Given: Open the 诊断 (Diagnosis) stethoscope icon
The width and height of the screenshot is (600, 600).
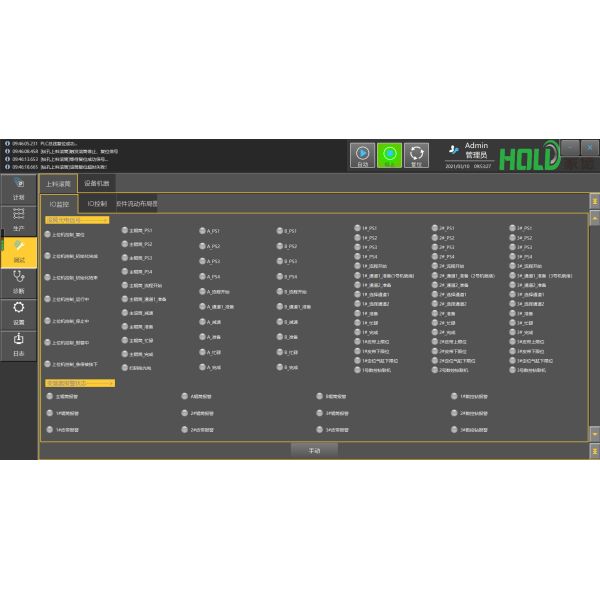Looking at the screenshot, I should pos(18,281).
